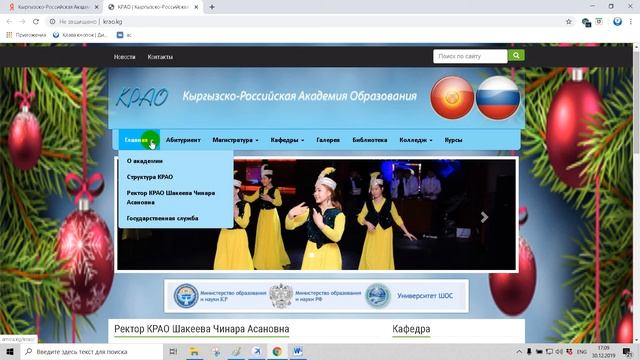Open Microsoft Word from the taskbar
Viewport: 640px width, 360px height.
[x=298, y=351]
